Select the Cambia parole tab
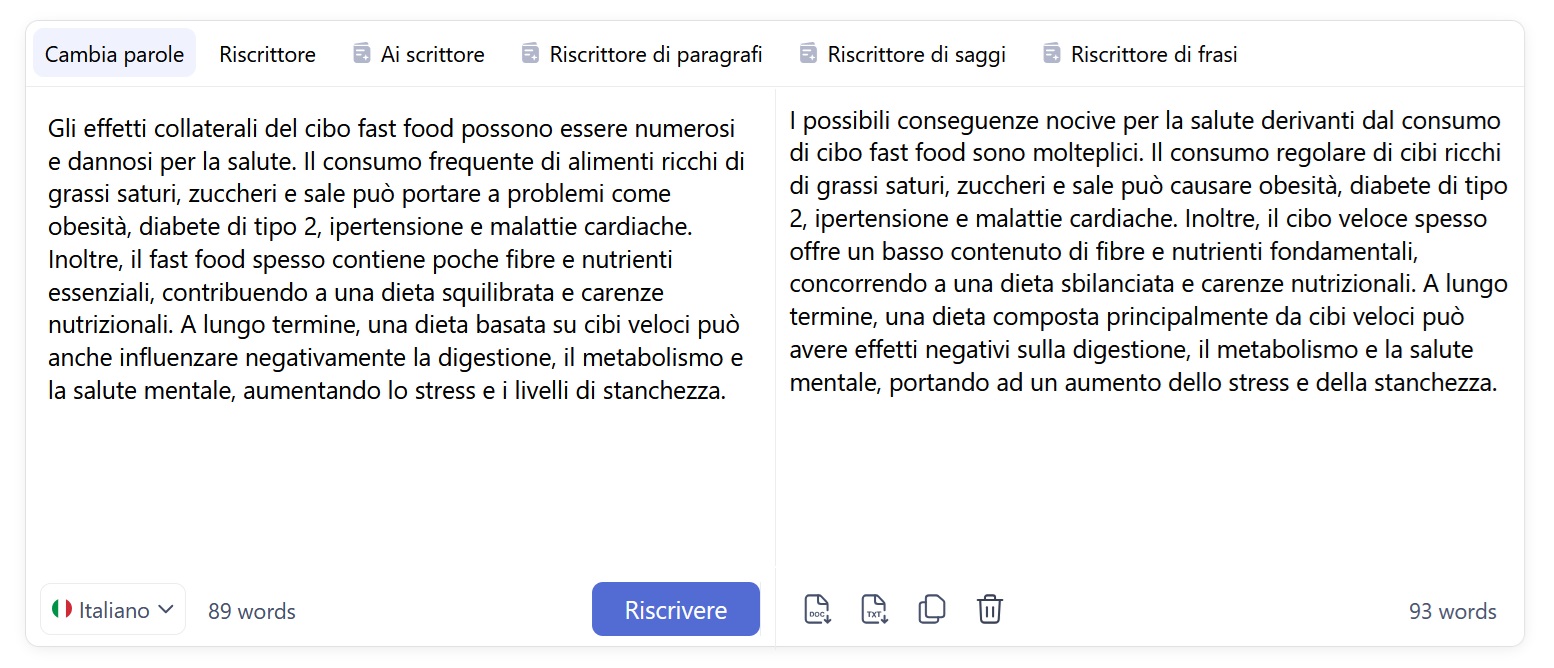1554x668 pixels. point(113,53)
